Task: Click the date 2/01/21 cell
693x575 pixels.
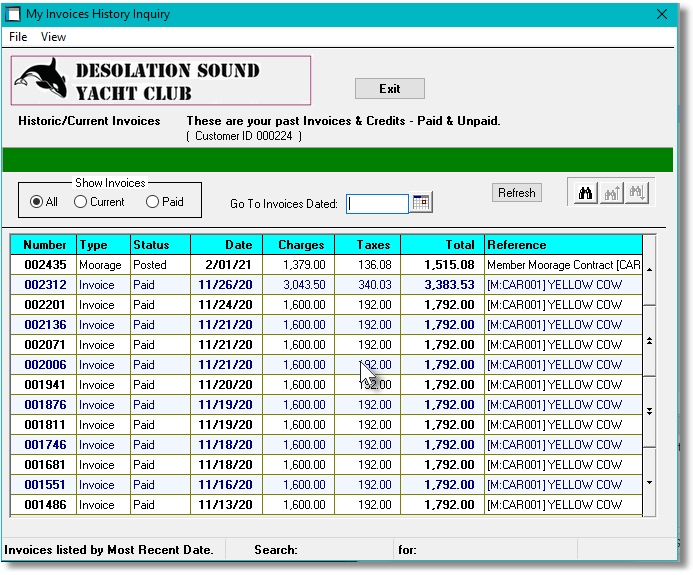Action: click(x=228, y=265)
